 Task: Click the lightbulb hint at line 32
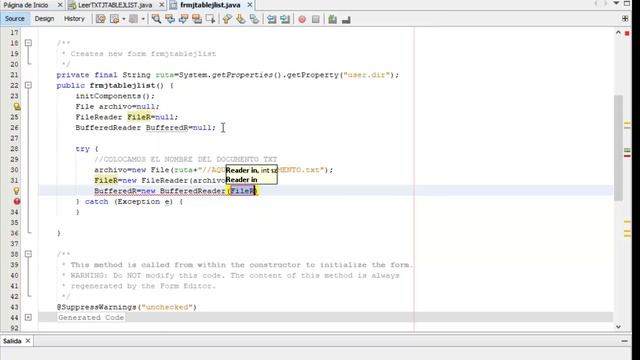click(16, 191)
